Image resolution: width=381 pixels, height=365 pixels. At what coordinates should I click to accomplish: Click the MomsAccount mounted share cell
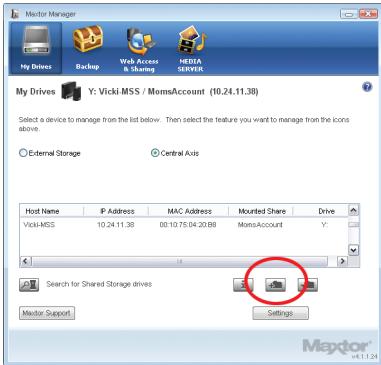pos(260,225)
